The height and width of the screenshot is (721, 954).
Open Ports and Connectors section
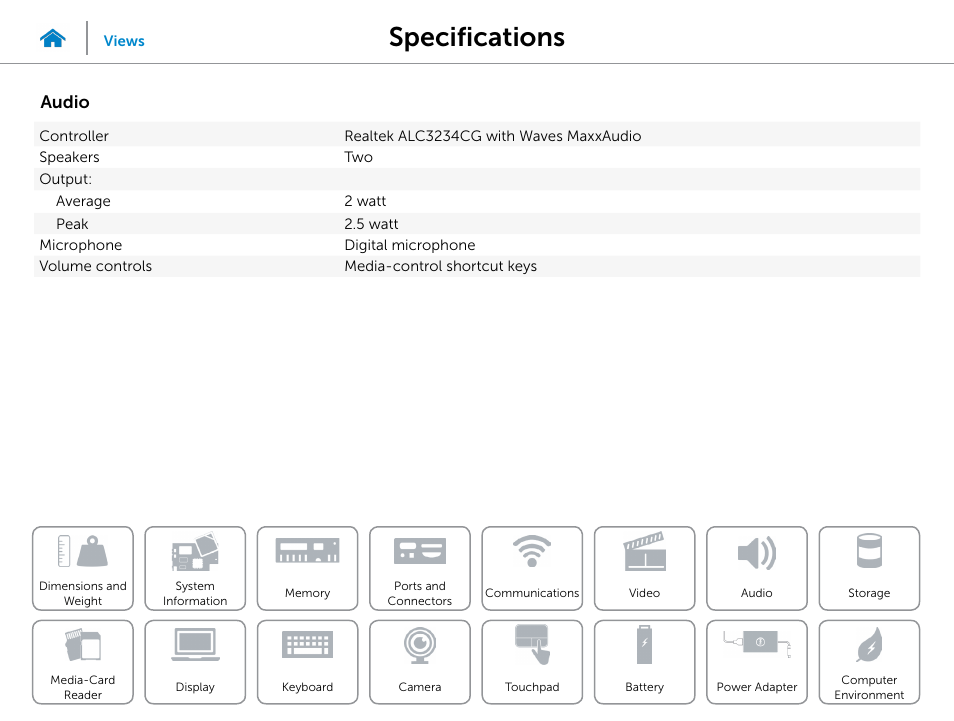[x=420, y=568]
